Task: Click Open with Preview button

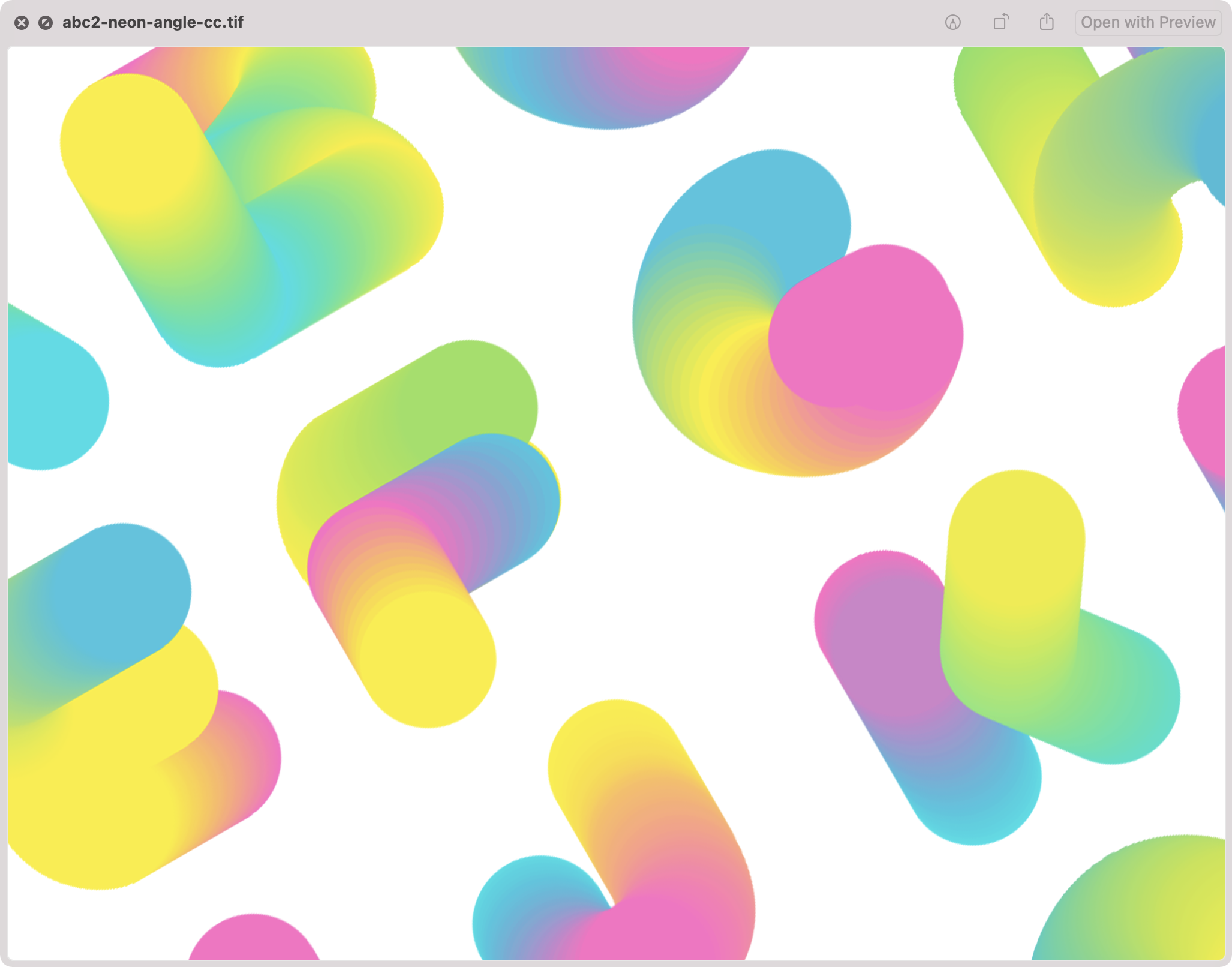Action: point(1148,23)
